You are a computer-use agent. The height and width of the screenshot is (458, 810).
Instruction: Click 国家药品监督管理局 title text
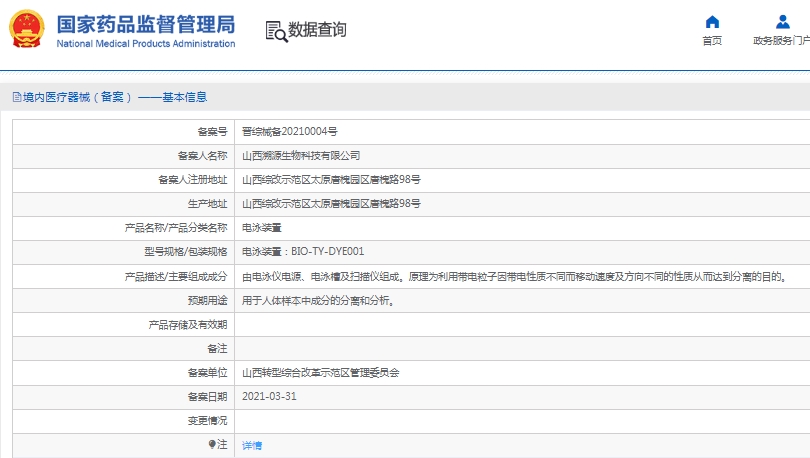[146, 24]
